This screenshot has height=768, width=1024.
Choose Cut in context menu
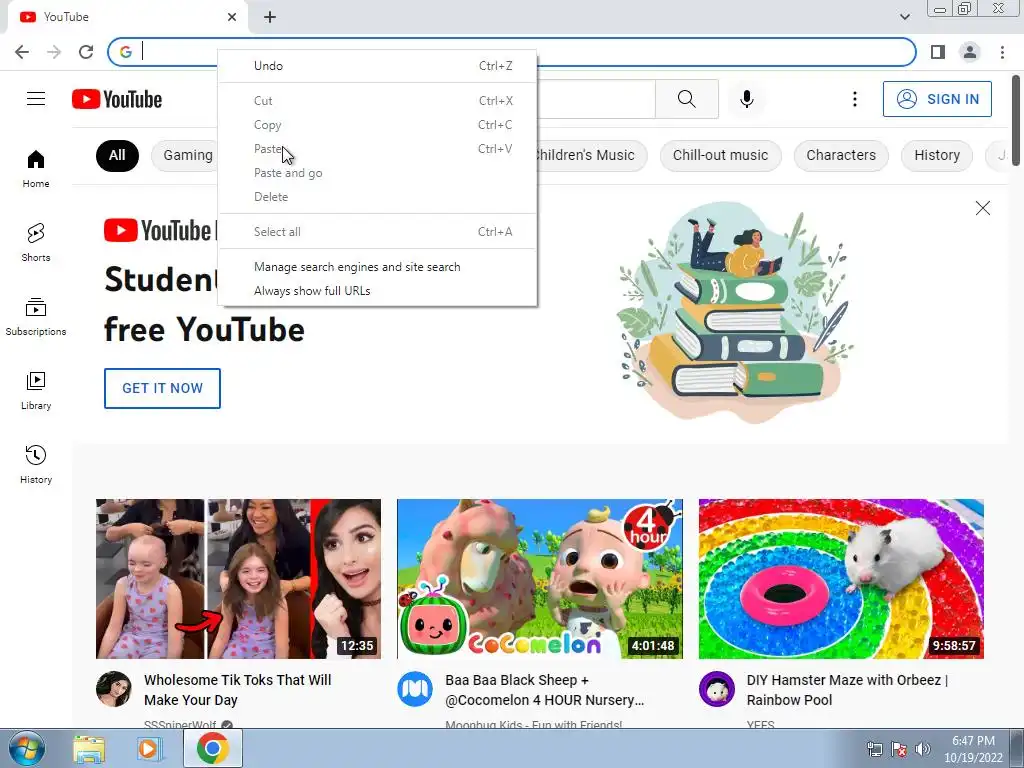pos(377,101)
